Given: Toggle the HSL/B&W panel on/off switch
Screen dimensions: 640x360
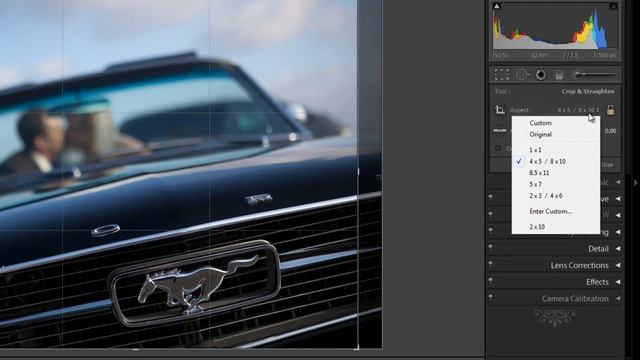Looking at the screenshot, I should coord(491,214).
